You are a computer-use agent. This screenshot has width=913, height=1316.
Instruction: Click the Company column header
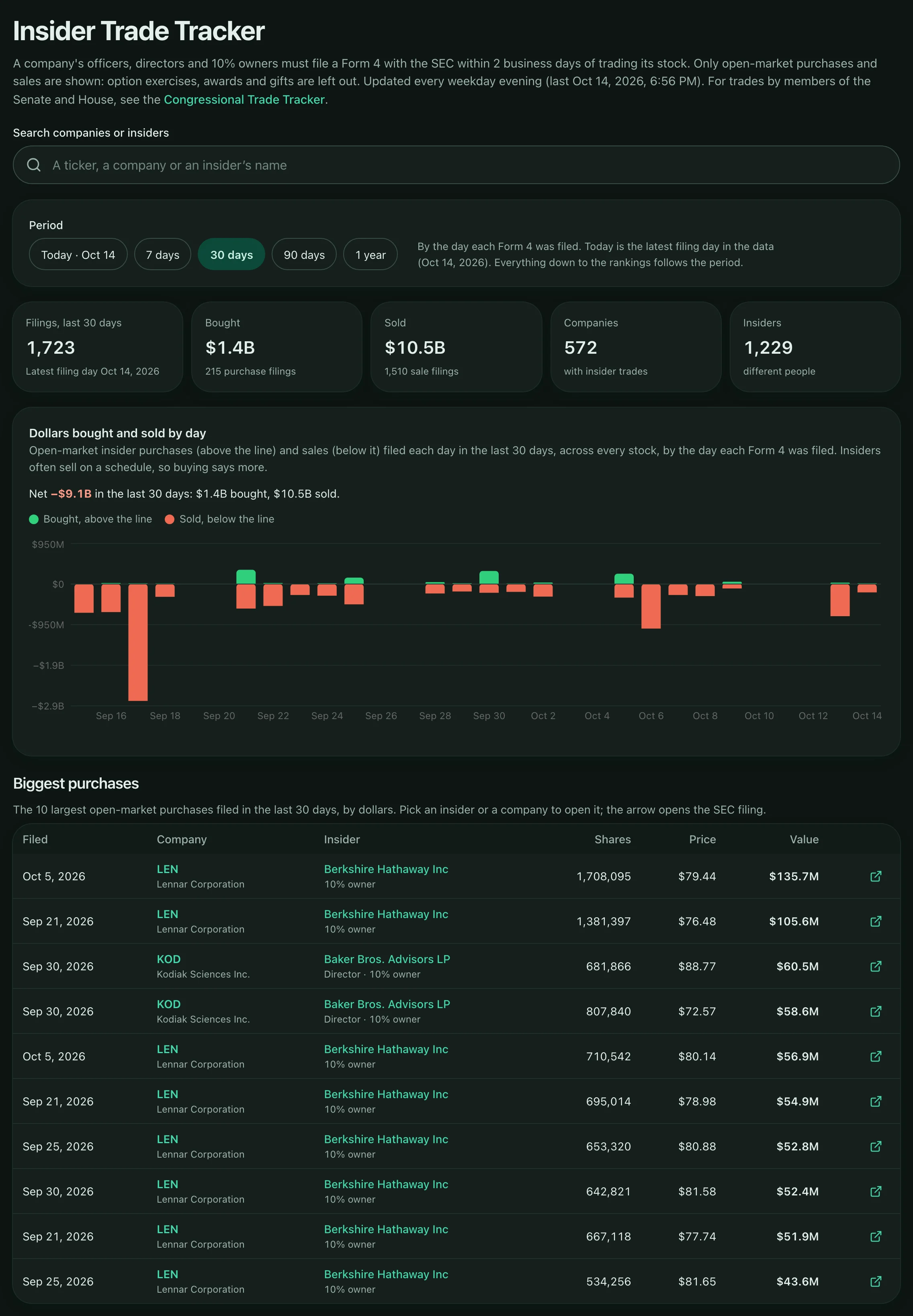182,839
